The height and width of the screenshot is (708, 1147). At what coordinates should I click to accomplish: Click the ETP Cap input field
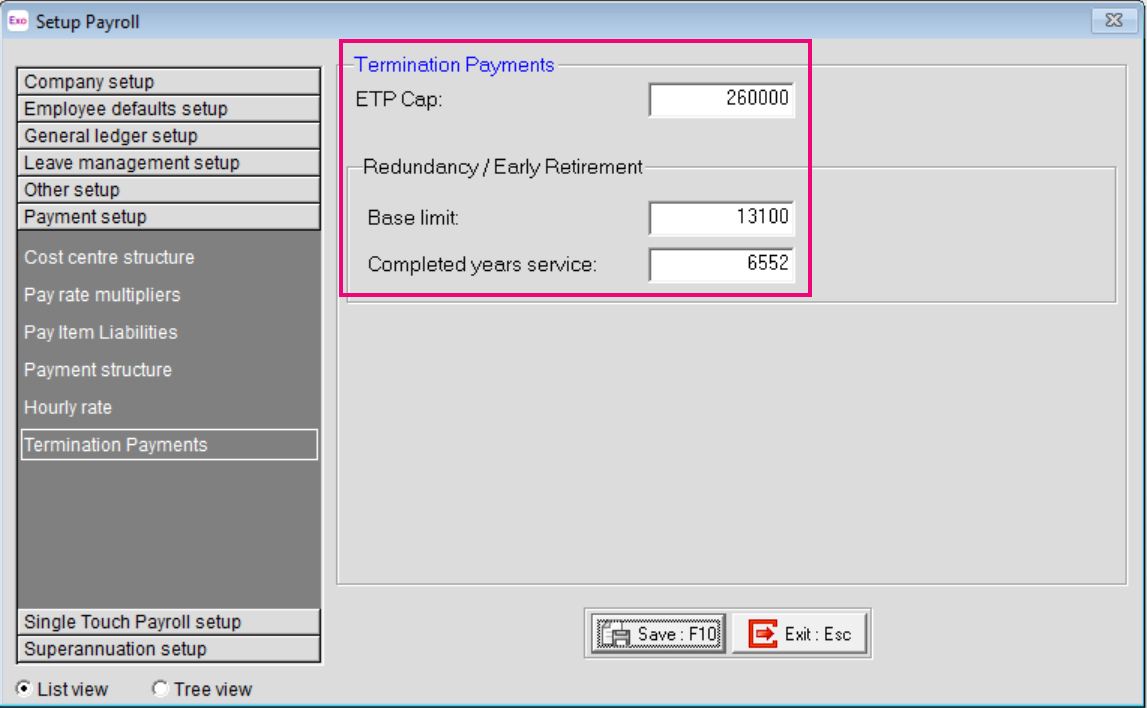tap(721, 99)
